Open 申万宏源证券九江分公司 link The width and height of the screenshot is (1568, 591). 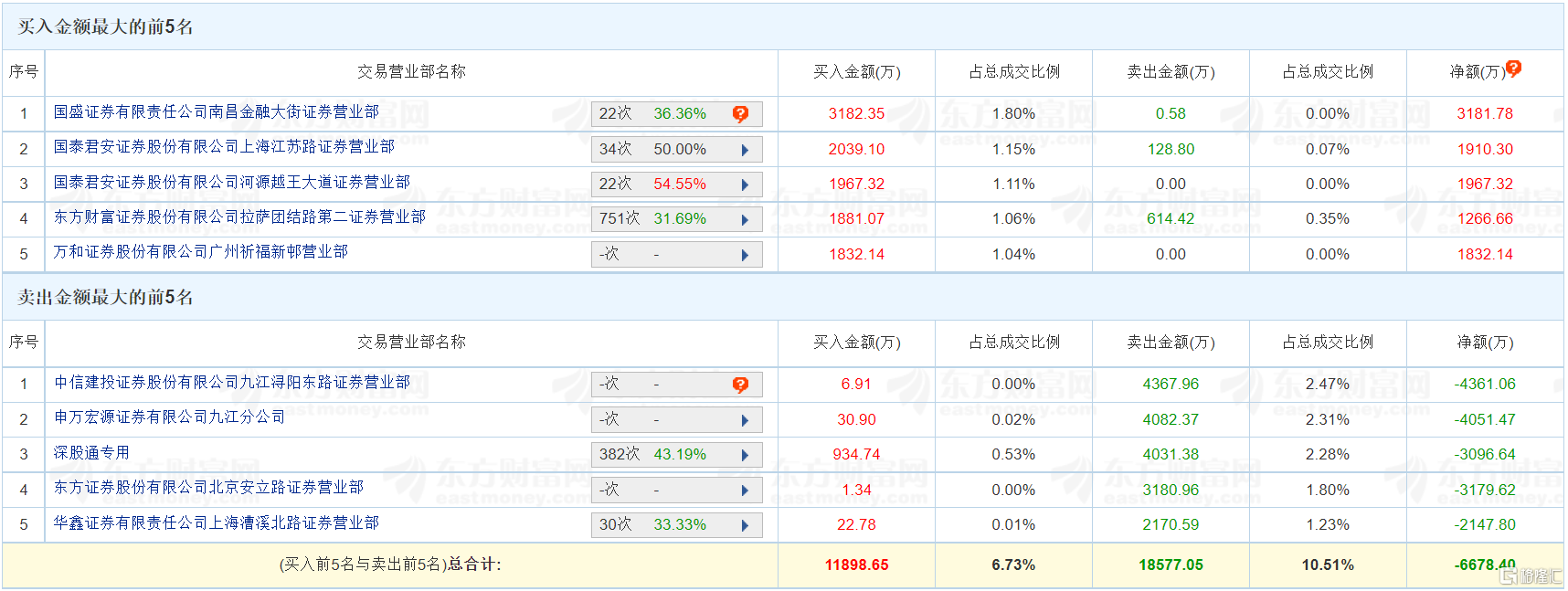coord(169,417)
